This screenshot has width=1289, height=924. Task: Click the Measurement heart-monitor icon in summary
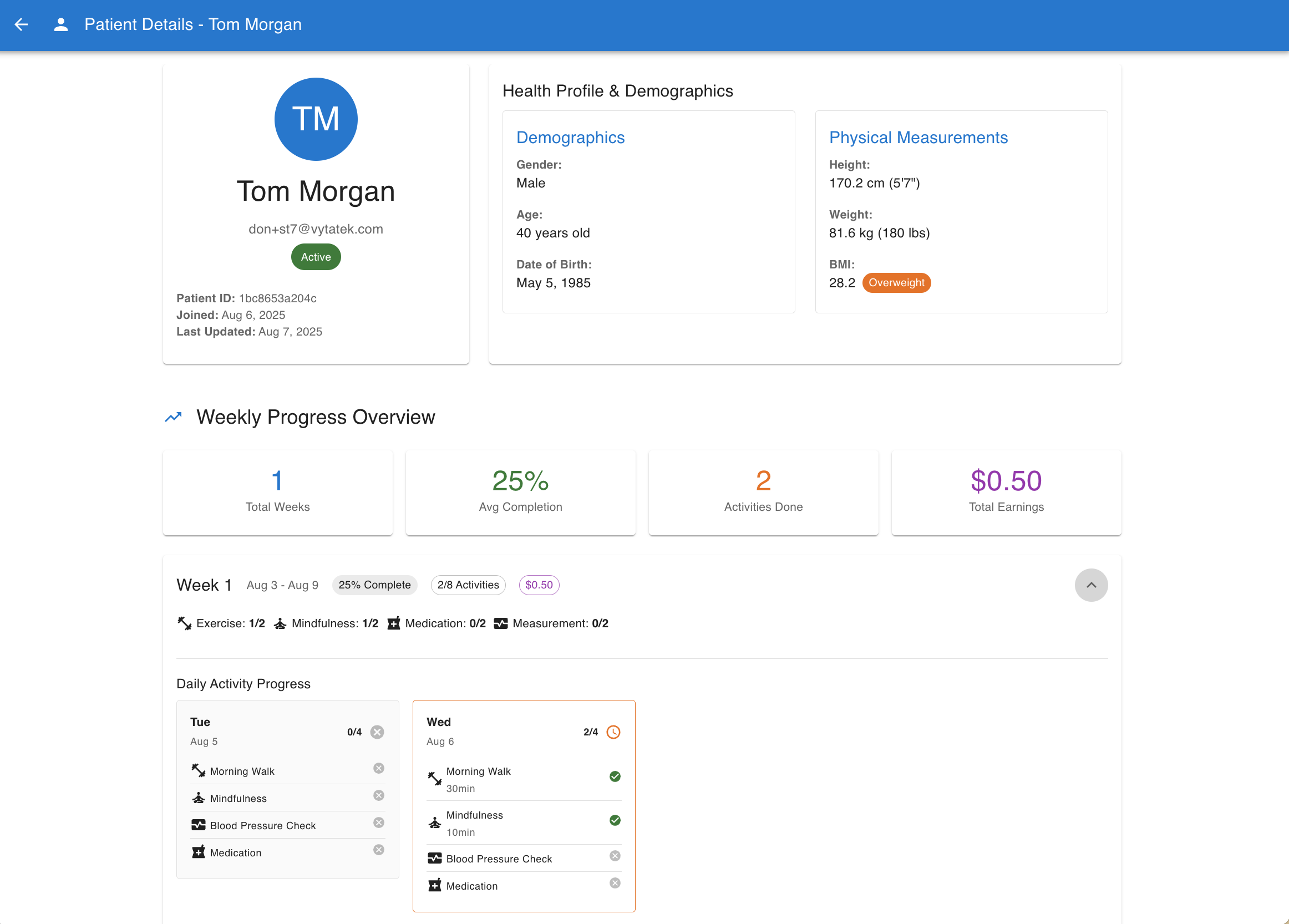[x=500, y=623]
